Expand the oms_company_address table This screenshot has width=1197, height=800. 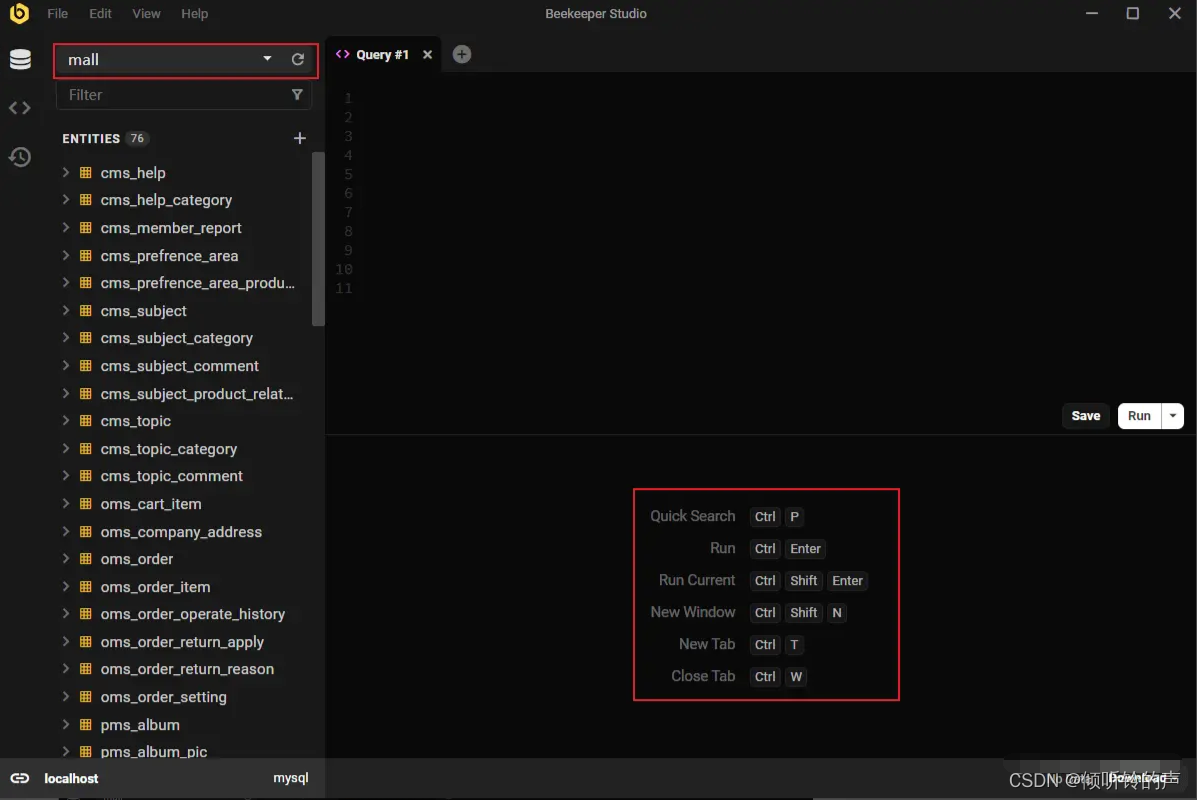(x=66, y=531)
